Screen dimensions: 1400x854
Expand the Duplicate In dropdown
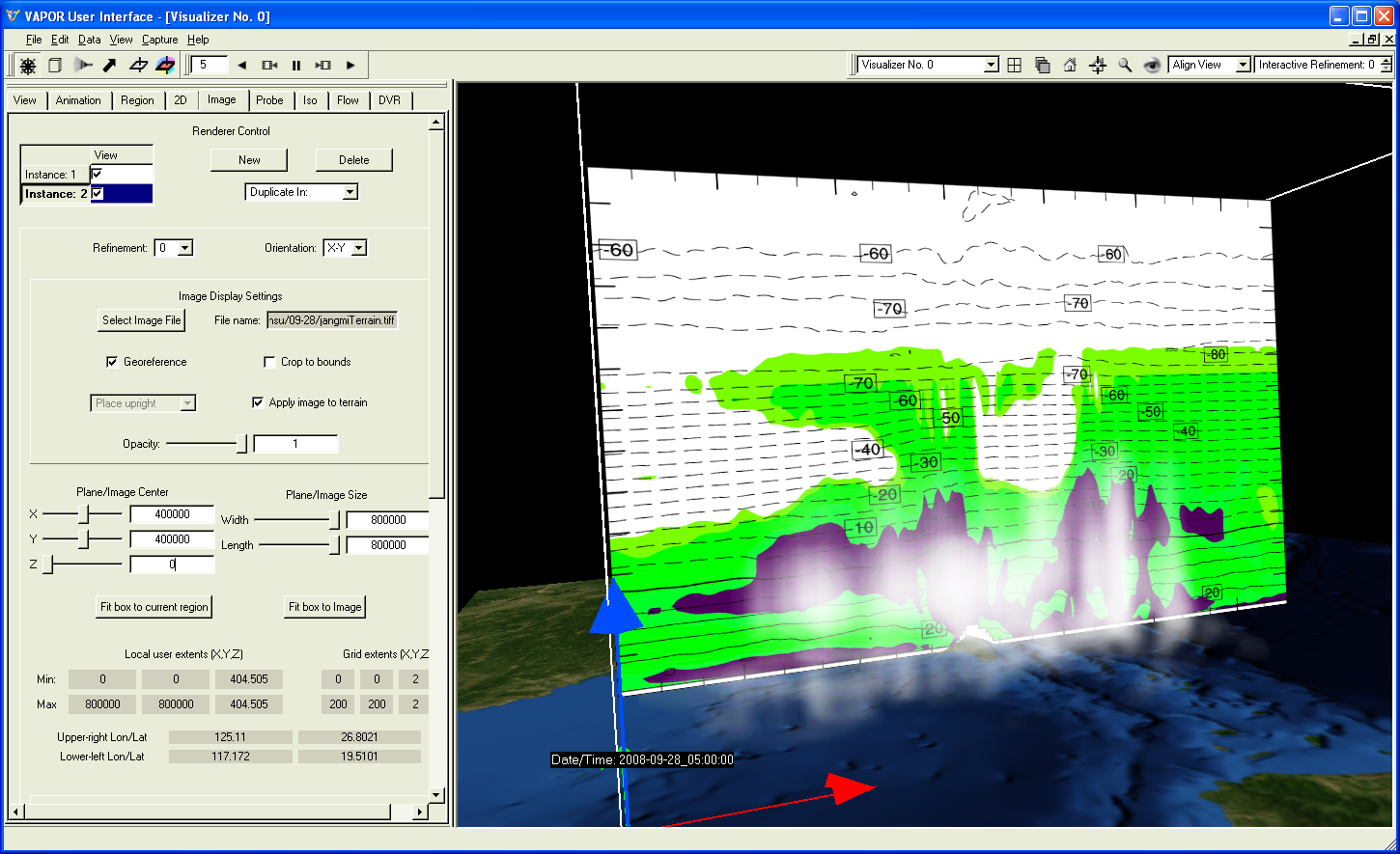point(350,192)
